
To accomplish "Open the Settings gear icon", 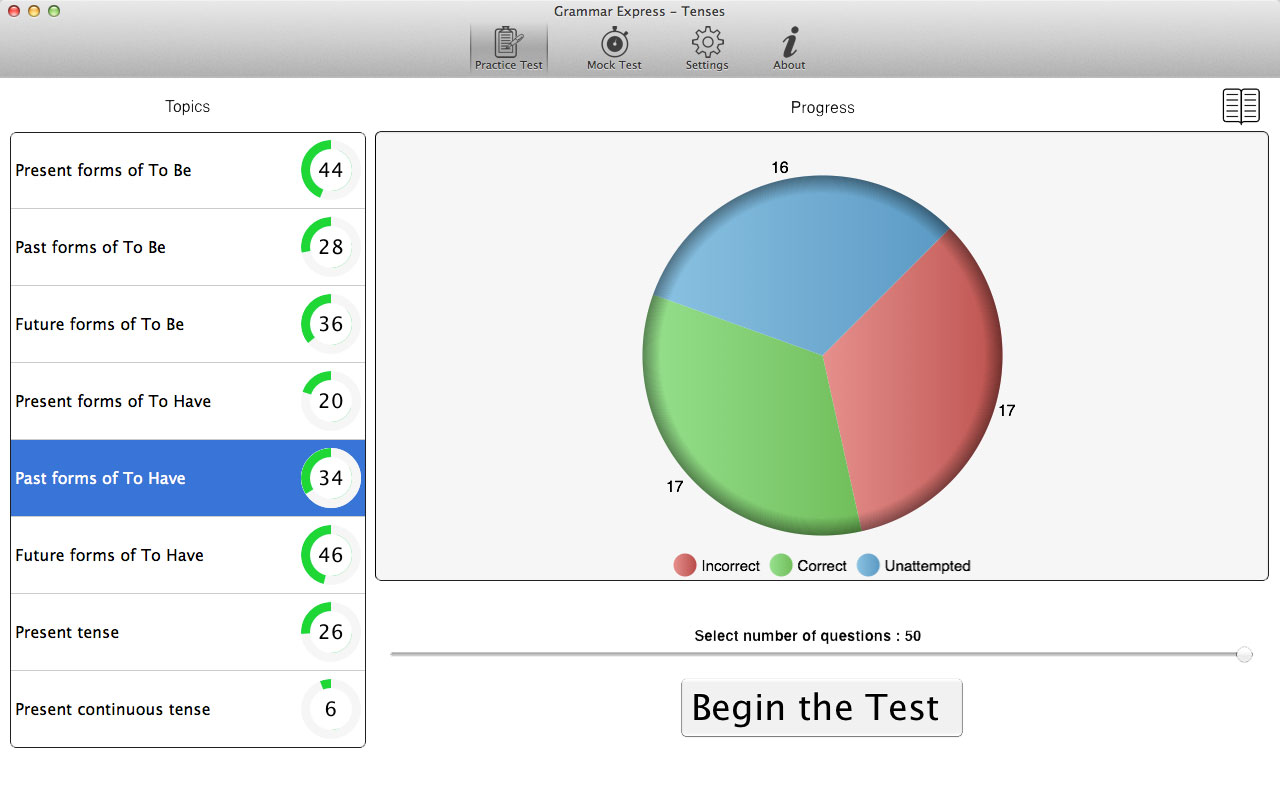I will coord(707,48).
